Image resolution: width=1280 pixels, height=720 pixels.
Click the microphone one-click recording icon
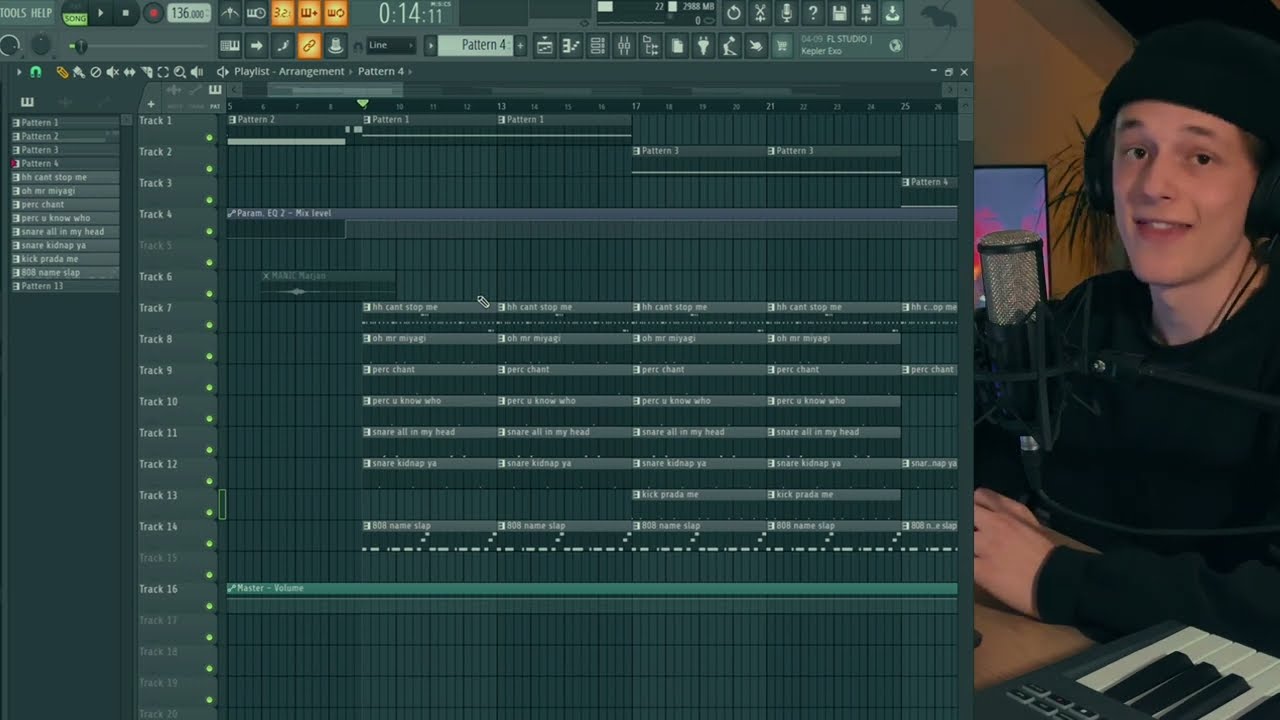click(786, 13)
